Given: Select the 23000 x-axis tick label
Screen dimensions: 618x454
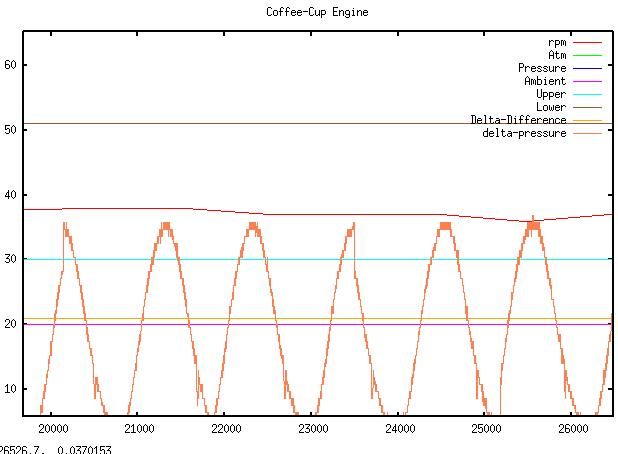Looking at the screenshot, I should point(313,428).
